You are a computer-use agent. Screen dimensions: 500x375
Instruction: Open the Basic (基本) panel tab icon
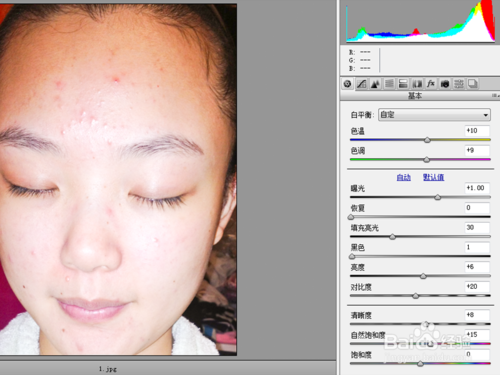click(x=347, y=84)
